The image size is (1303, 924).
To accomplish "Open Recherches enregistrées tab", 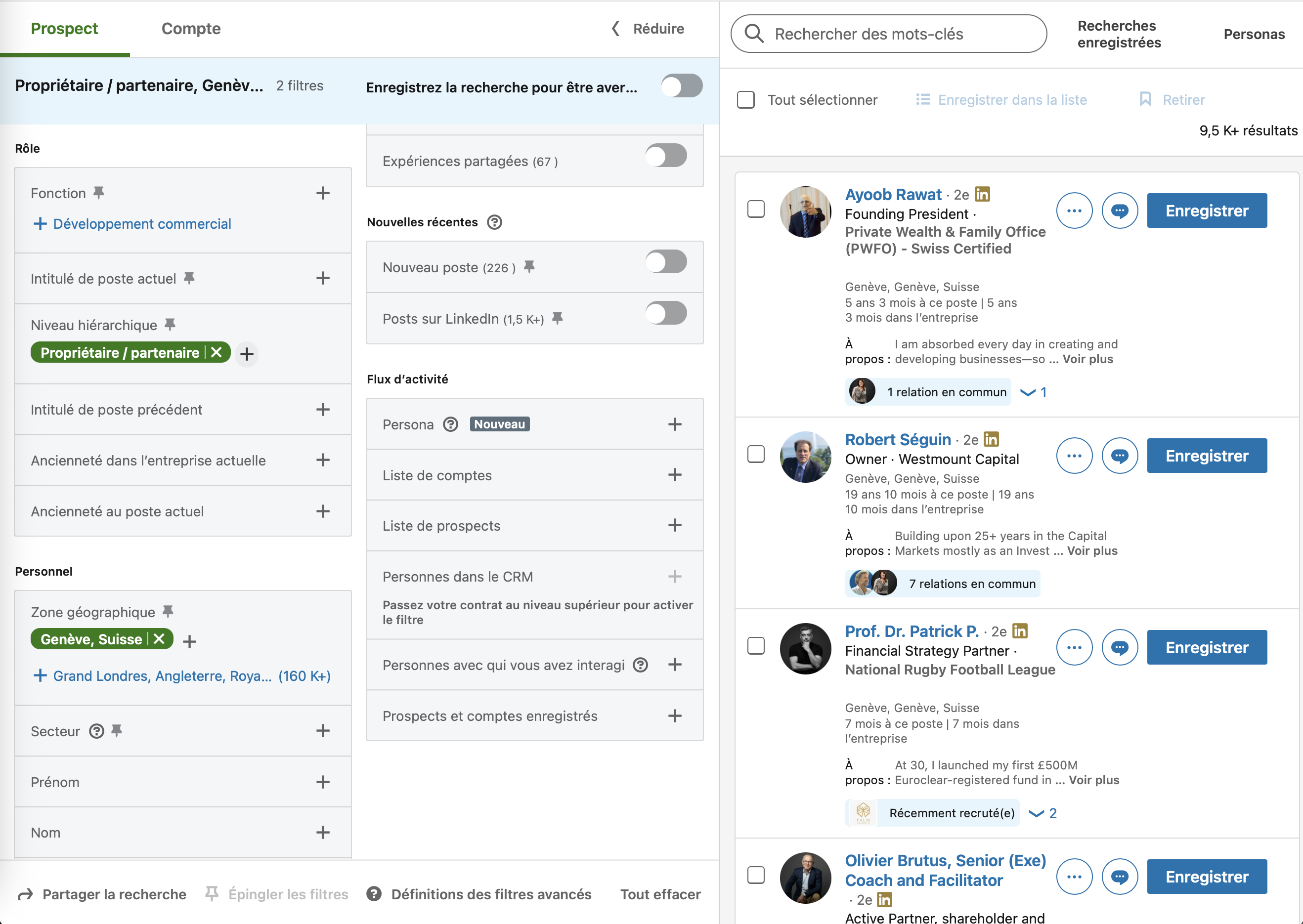I will coord(1118,34).
